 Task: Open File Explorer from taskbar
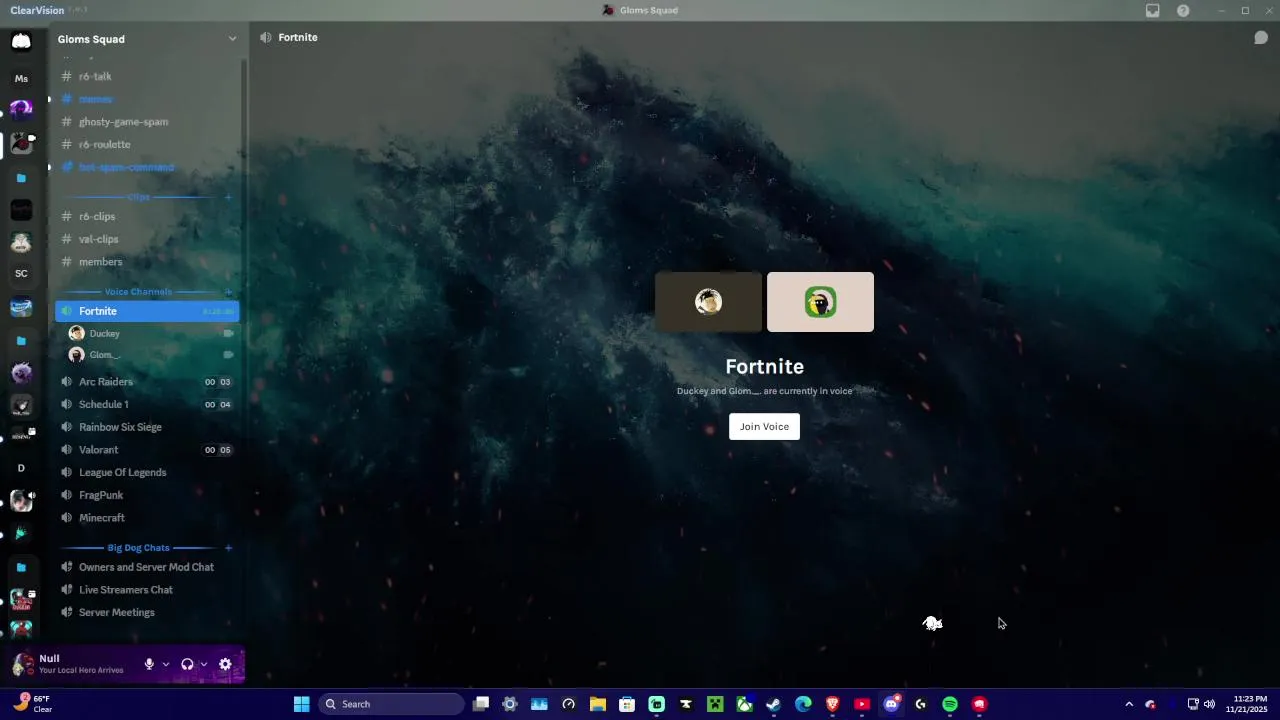[x=598, y=704]
